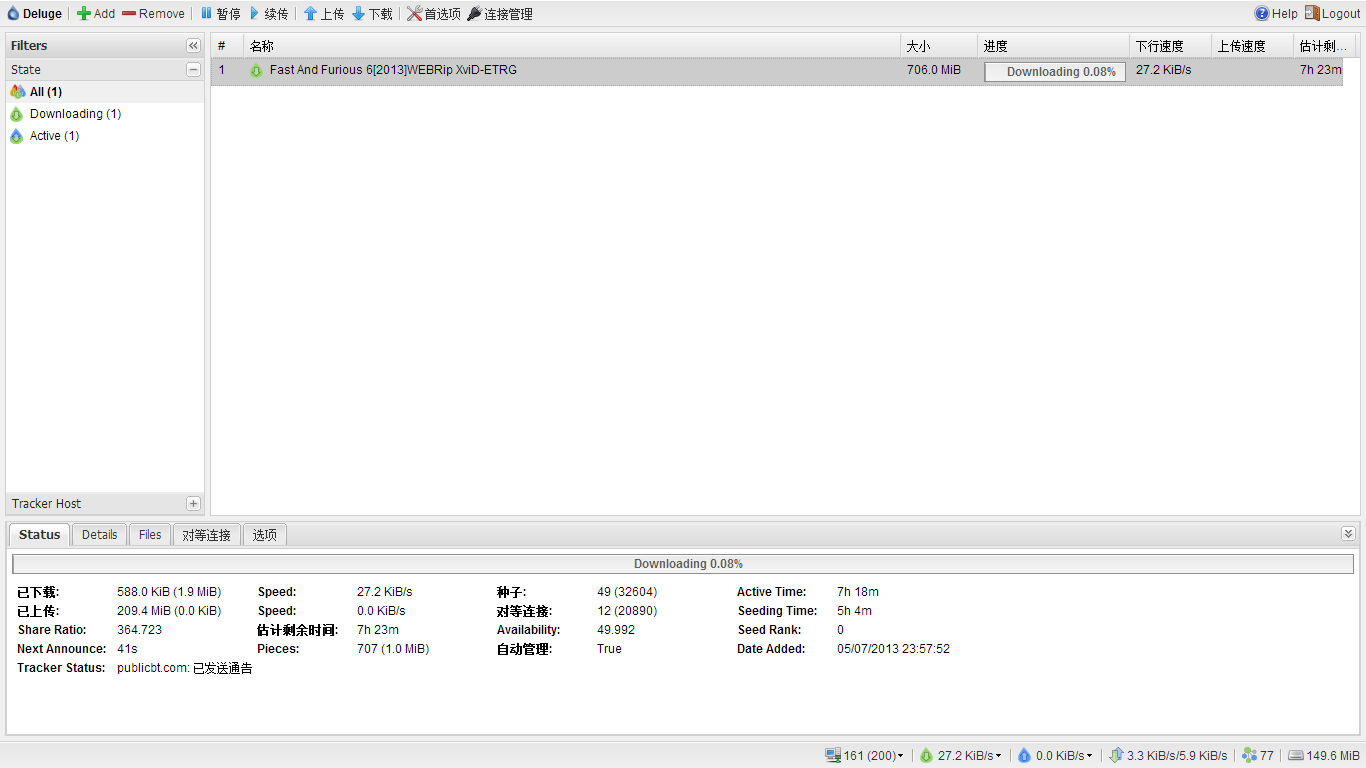Select the Fast And Furious 6 torrent row

pyautogui.click(x=777, y=71)
